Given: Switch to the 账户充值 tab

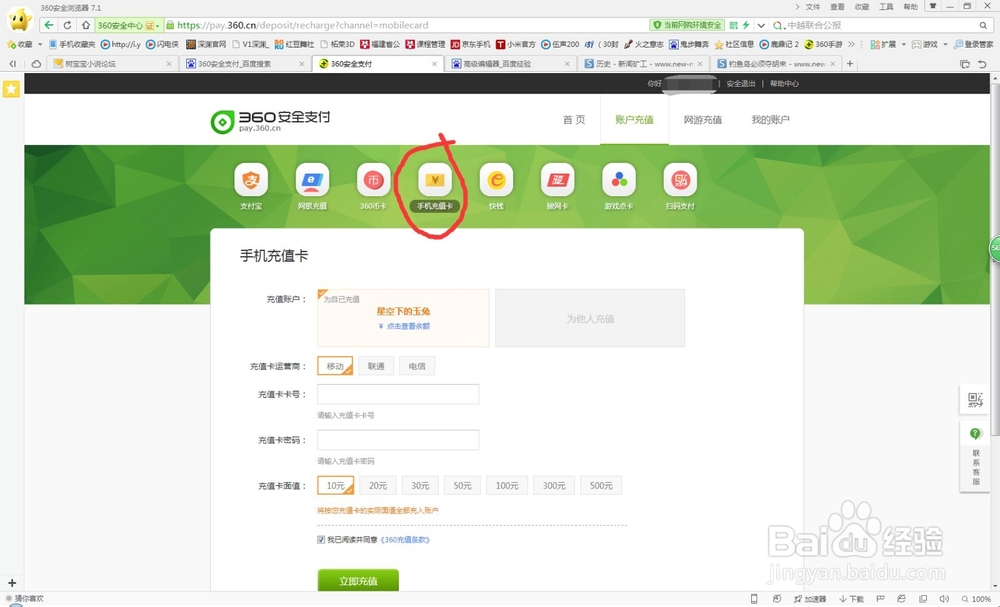Looking at the screenshot, I should tap(633, 117).
